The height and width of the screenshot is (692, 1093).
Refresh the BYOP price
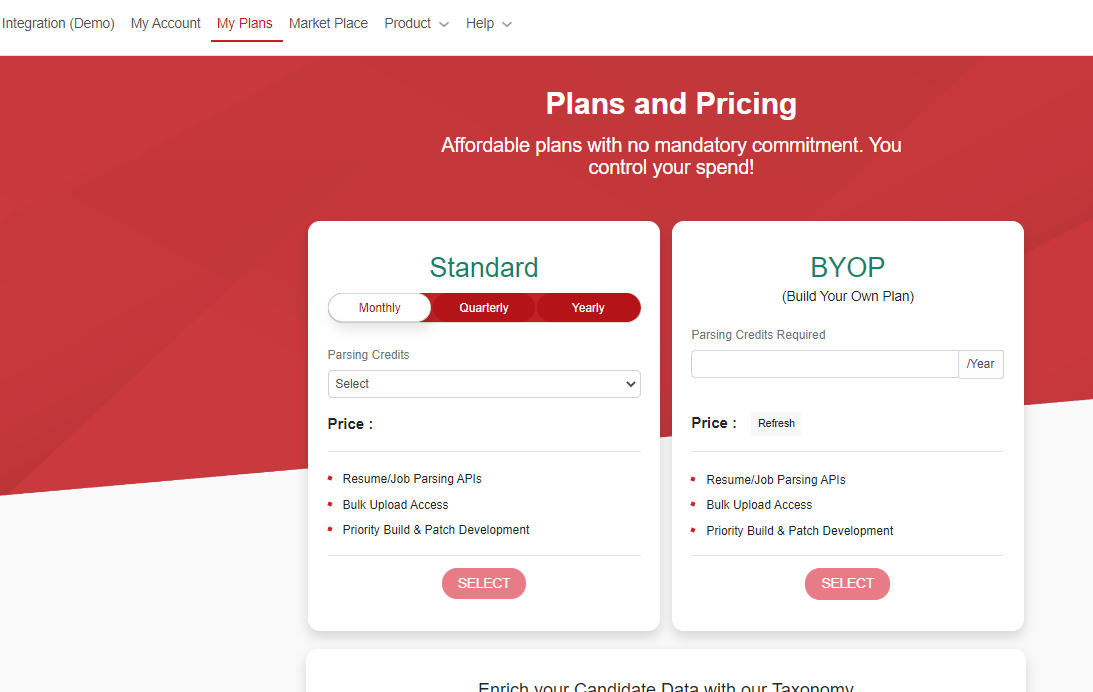pyautogui.click(x=776, y=423)
